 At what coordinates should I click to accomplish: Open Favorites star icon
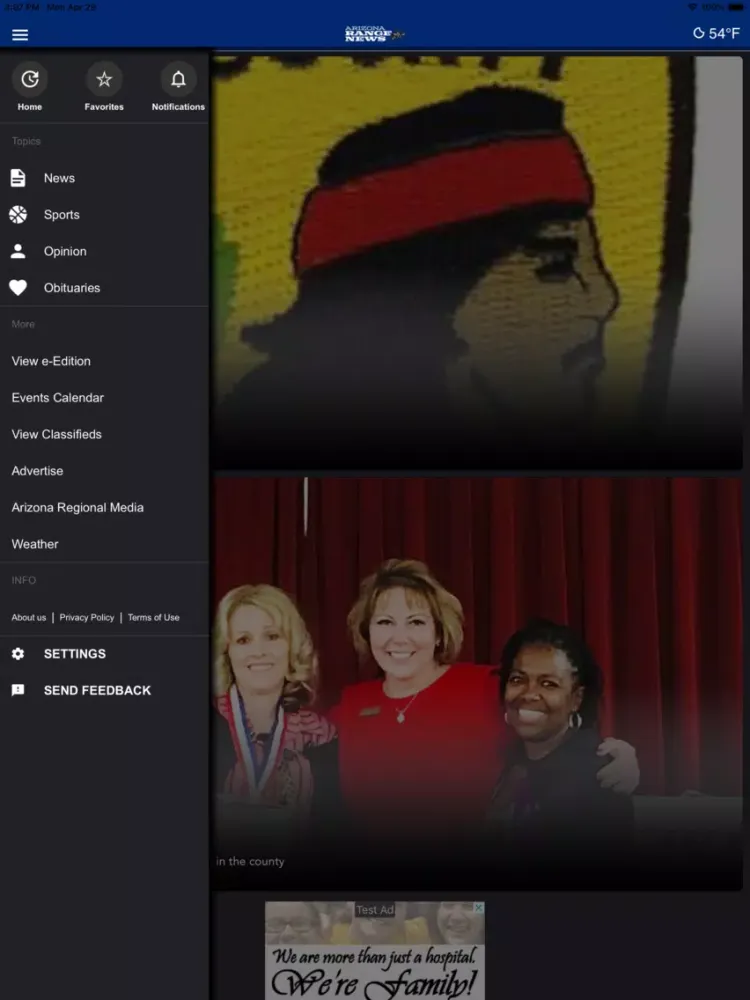click(x=104, y=79)
